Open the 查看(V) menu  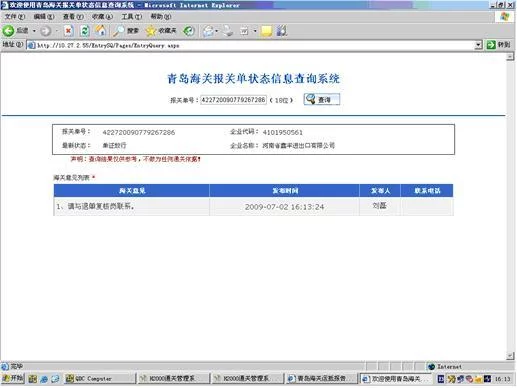(73, 16)
